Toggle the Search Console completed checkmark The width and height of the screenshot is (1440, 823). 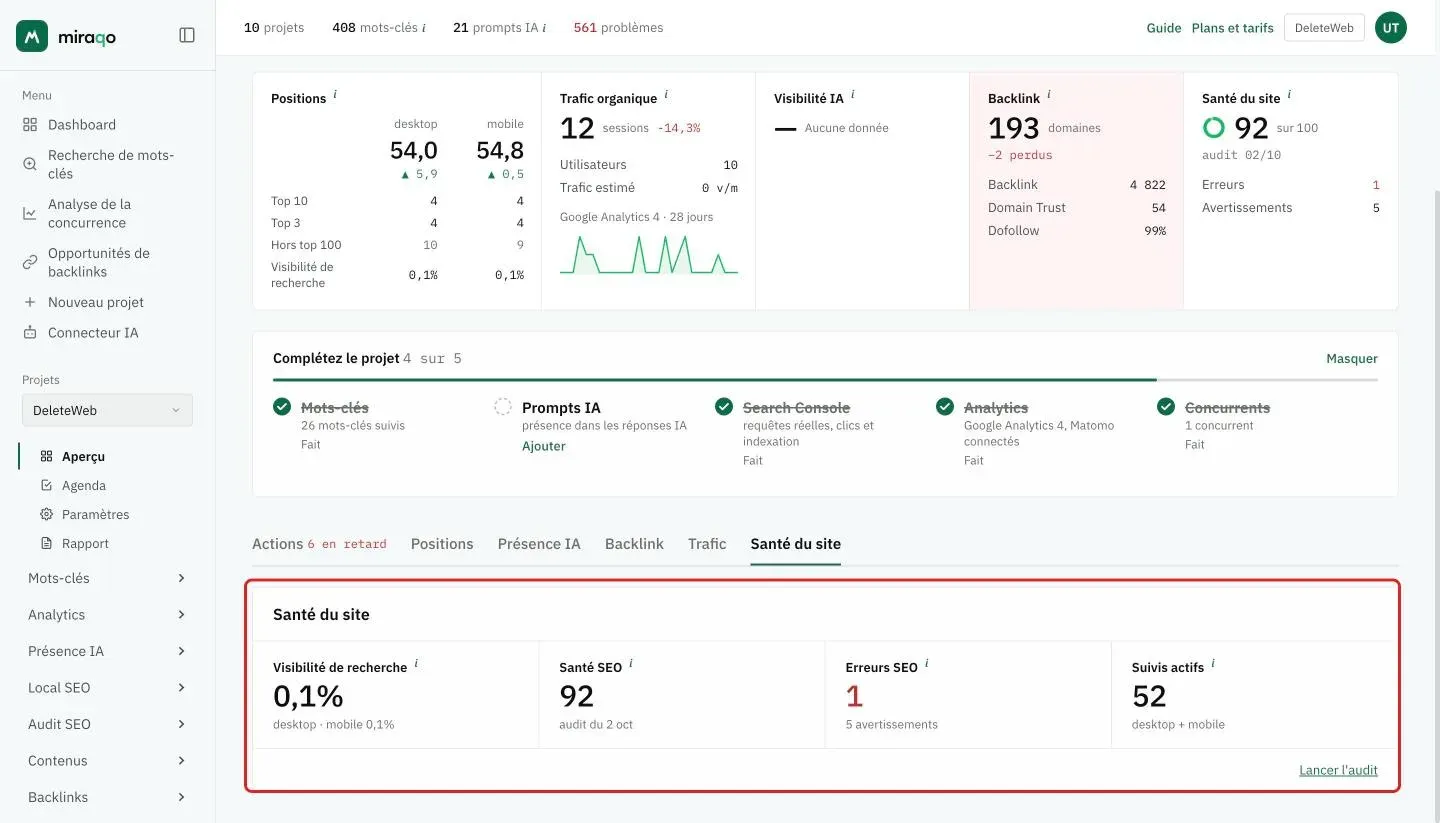724,407
